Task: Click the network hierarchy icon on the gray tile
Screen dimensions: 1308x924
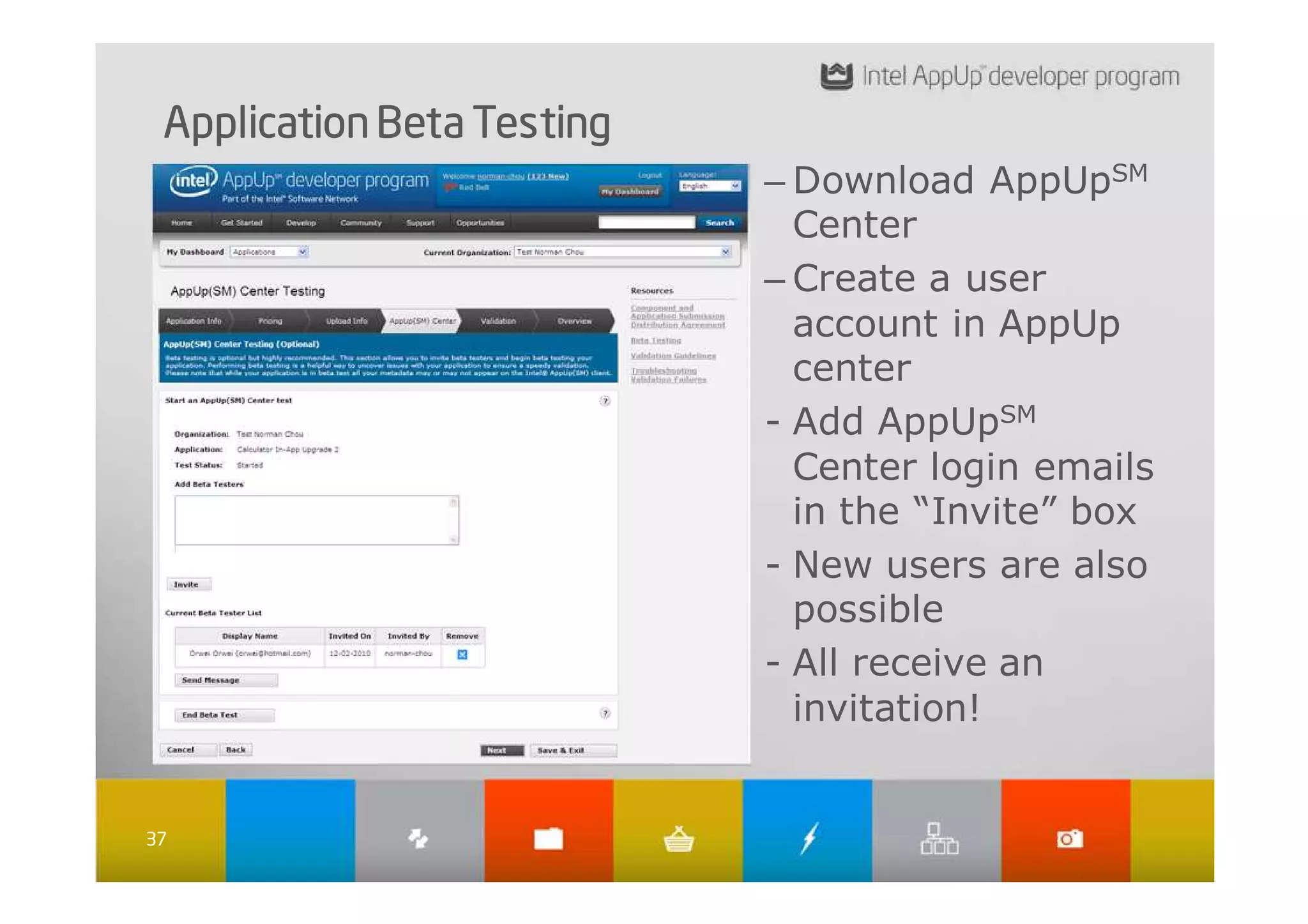Action: (x=939, y=838)
